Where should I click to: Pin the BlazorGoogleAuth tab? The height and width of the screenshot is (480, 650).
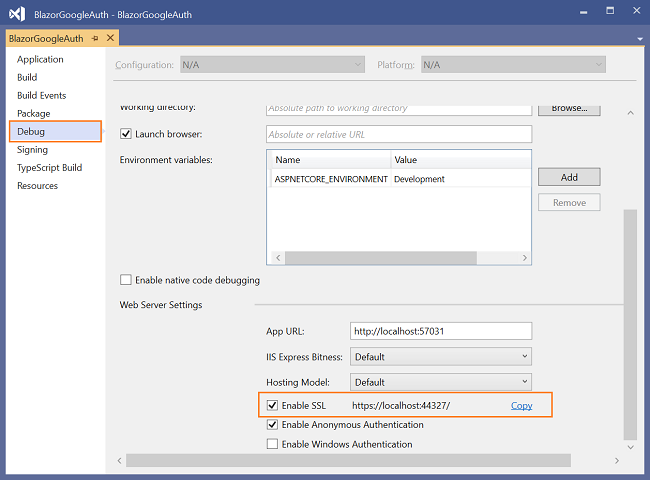95,38
